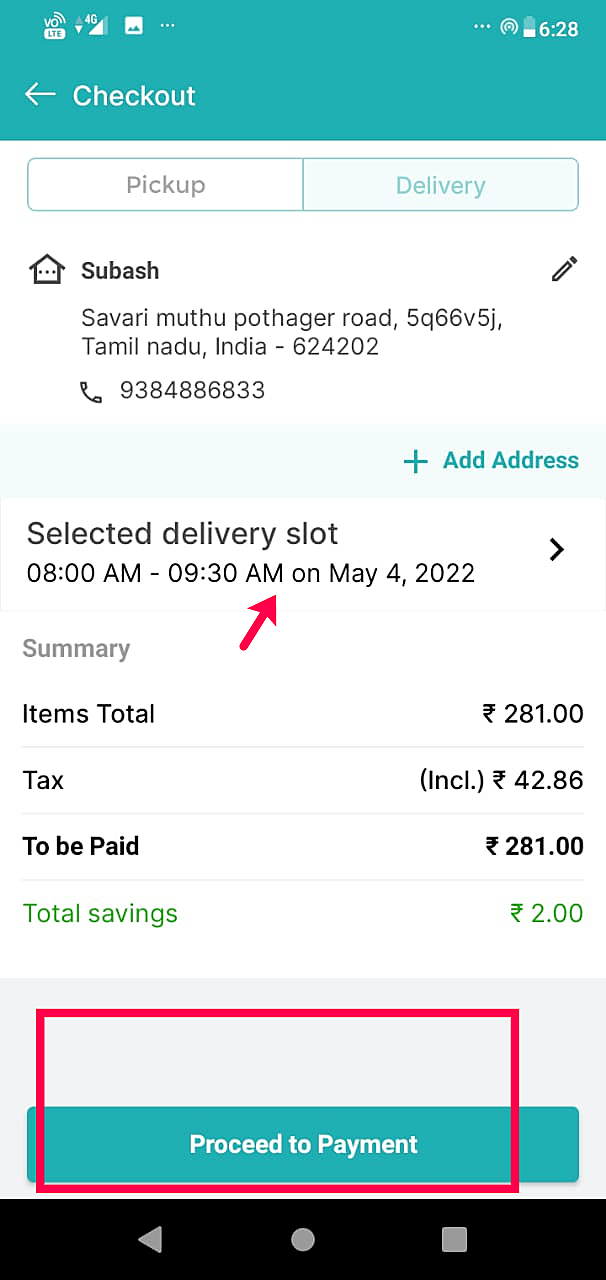Expand the delivery slot chevron arrow
606x1280 pixels.
click(557, 549)
